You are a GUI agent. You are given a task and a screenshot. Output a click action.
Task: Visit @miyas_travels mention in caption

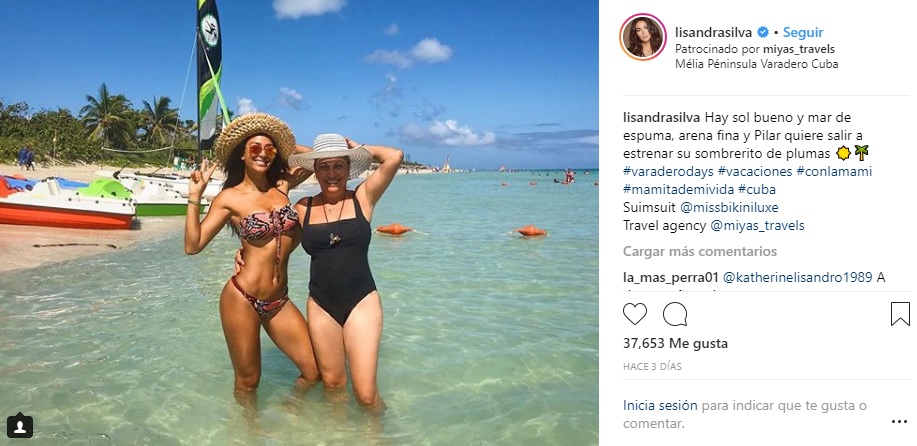(x=757, y=226)
